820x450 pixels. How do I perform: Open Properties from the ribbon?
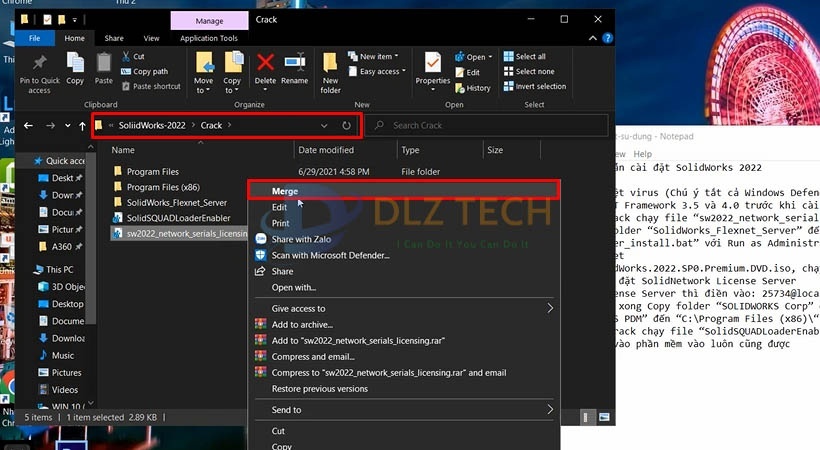pos(432,67)
